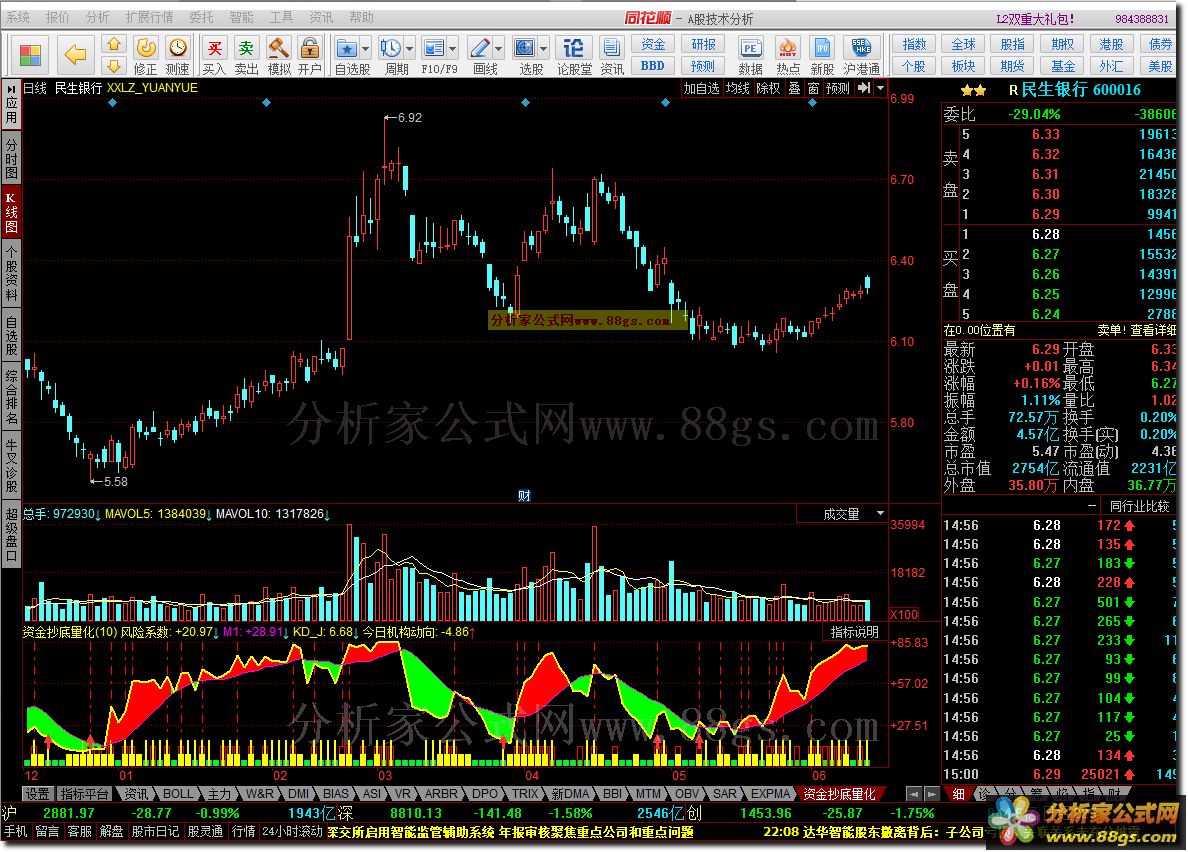
Task: Click the yellow down arrow icon
Action: pos(114,66)
